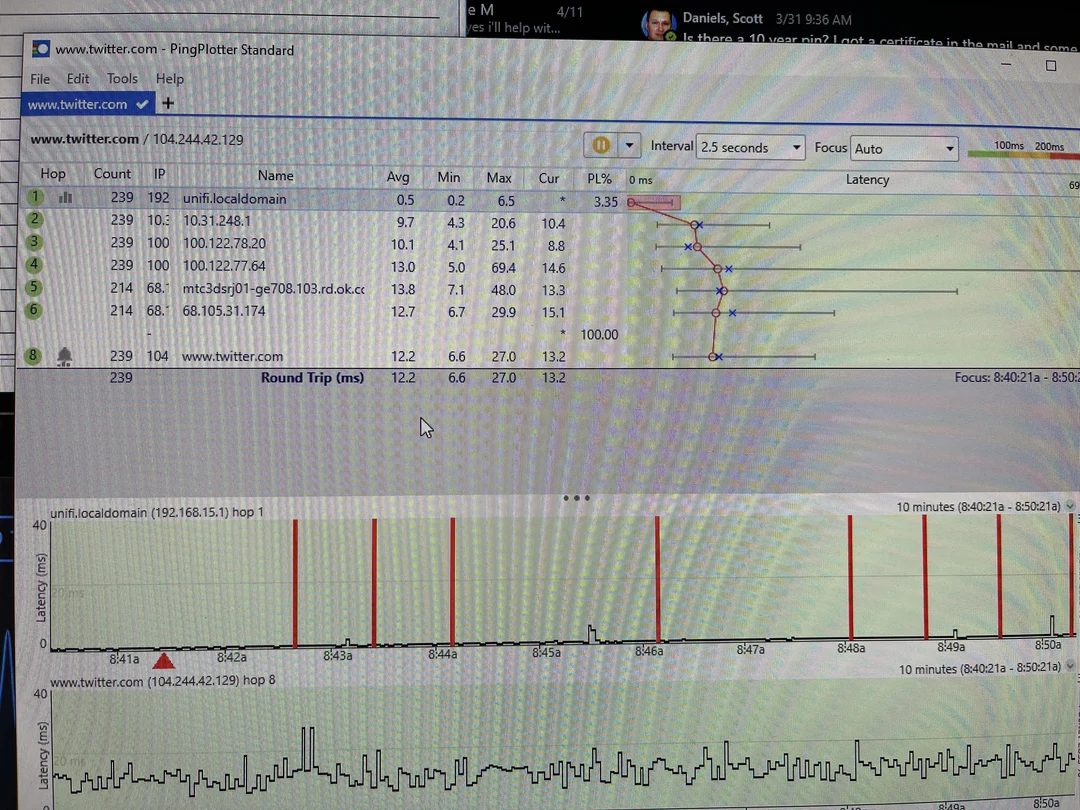Click the alert bell icon on hop 8
1080x810 pixels.
tap(64, 355)
